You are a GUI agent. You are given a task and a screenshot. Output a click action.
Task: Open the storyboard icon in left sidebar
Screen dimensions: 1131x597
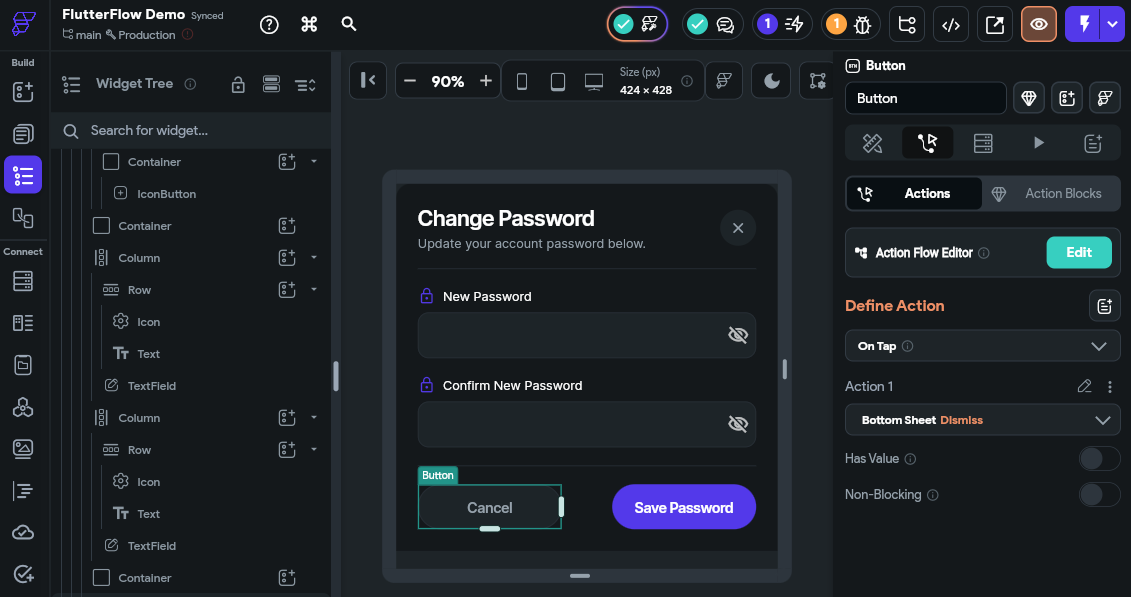(23, 217)
